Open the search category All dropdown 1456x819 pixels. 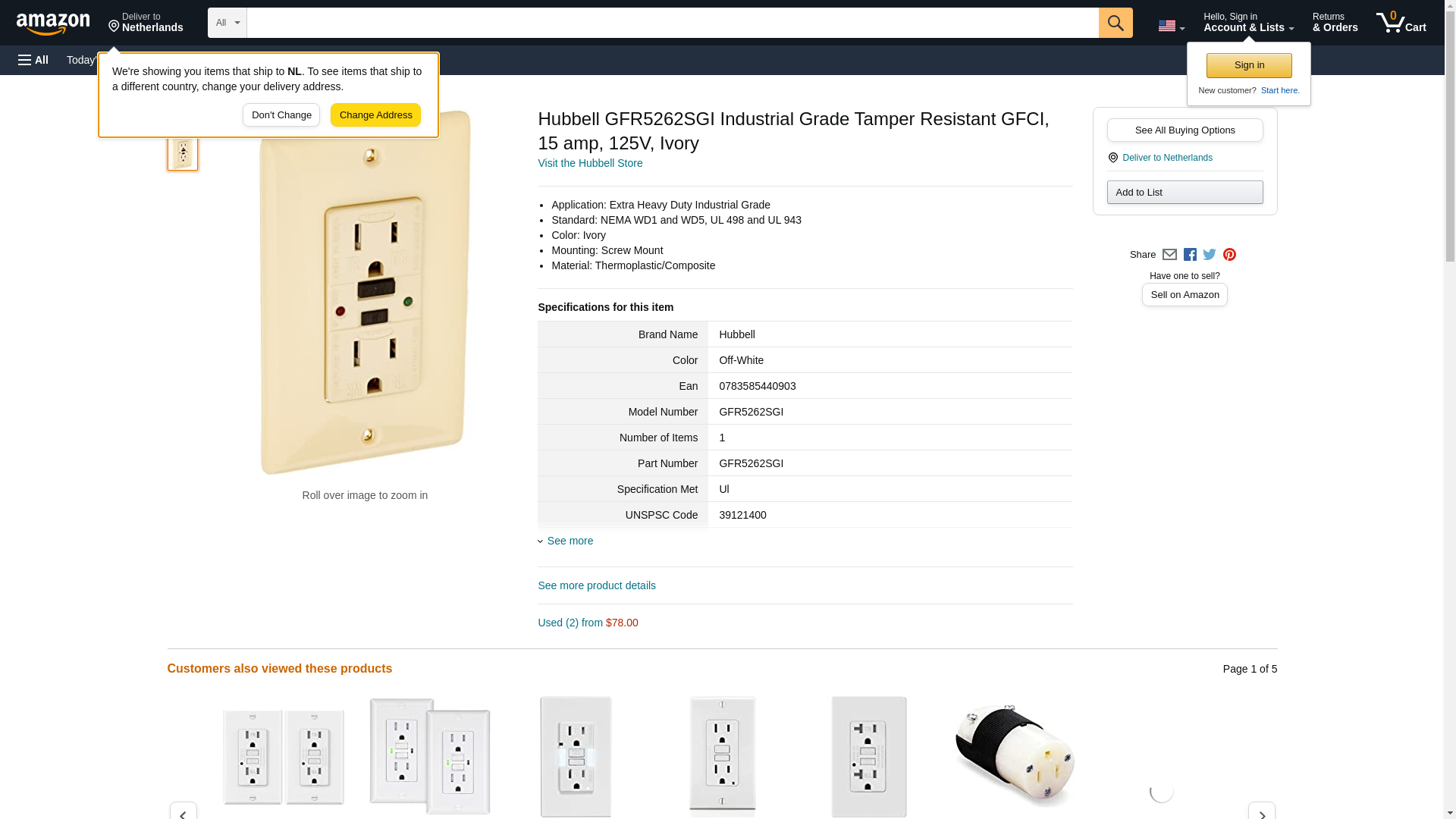tap(227, 23)
